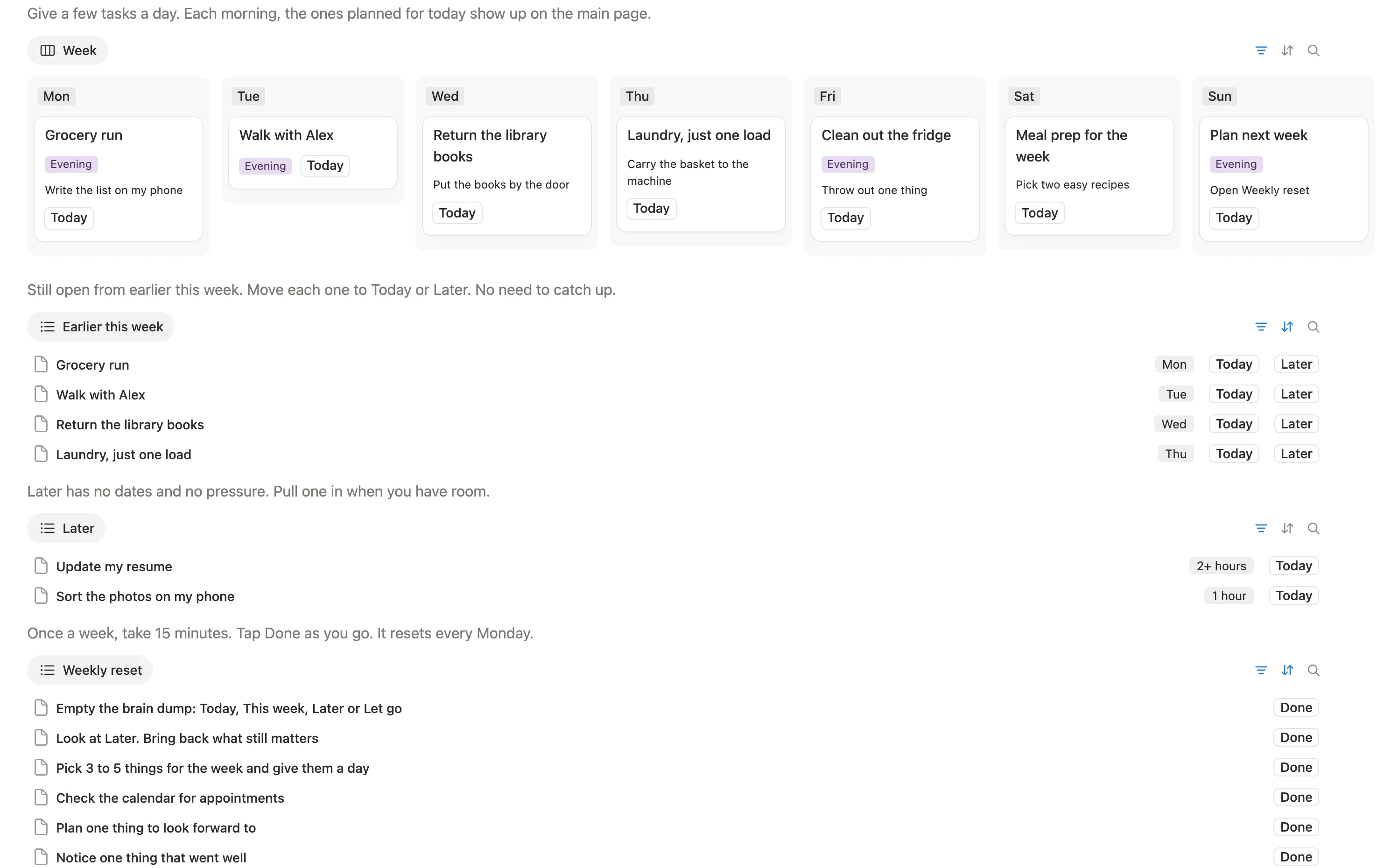This screenshot has height=868, width=1377.
Task: Search the Weekly reset list
Action: coord(1313,670)
